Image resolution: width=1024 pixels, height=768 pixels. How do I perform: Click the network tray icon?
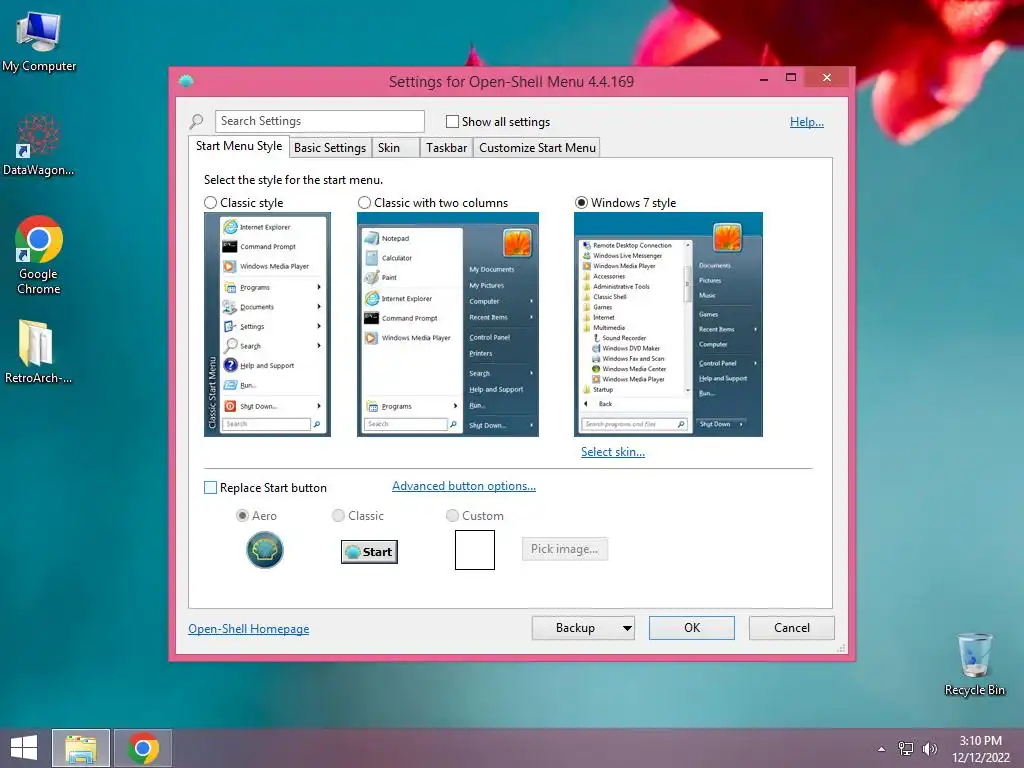(906, 749)
